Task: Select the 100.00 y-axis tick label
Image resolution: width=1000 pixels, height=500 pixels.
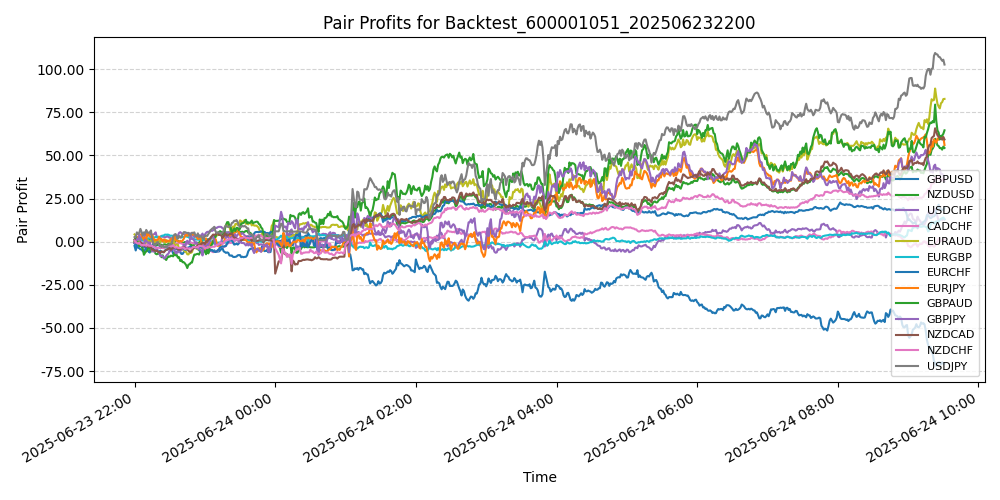Action: (62, 70)
